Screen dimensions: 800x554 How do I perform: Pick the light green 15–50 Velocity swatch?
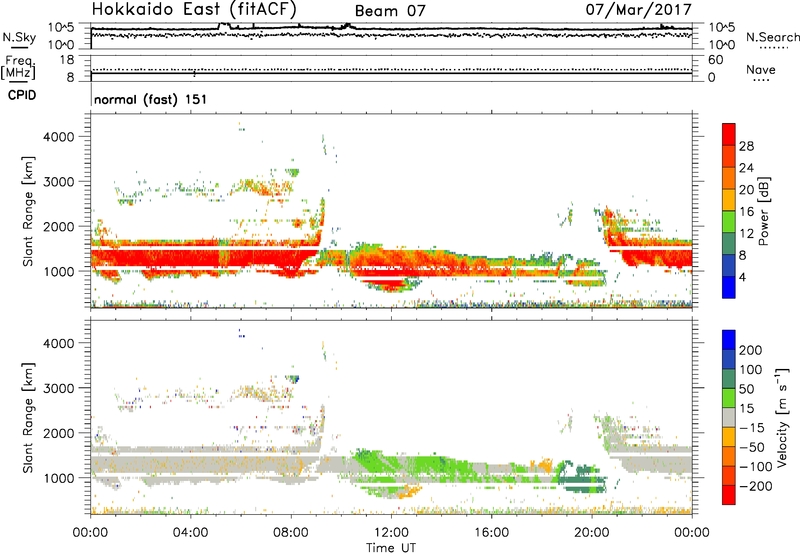click(x=729, y=398)
